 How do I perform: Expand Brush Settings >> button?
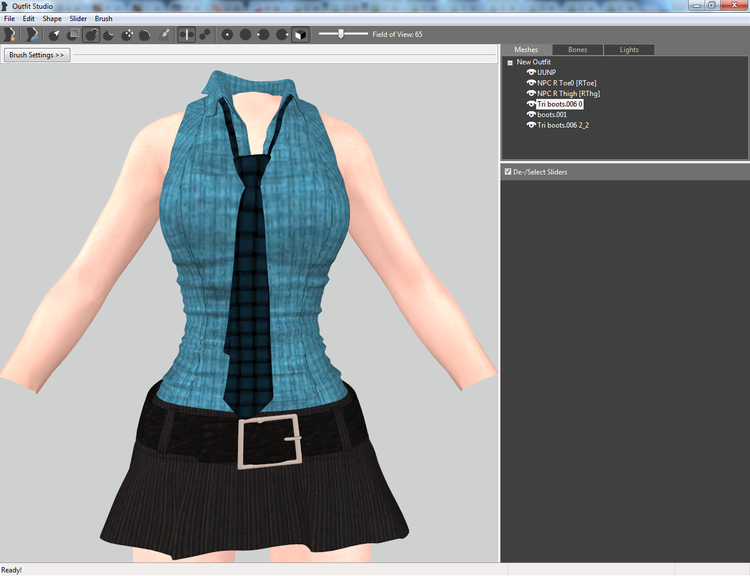37,55
